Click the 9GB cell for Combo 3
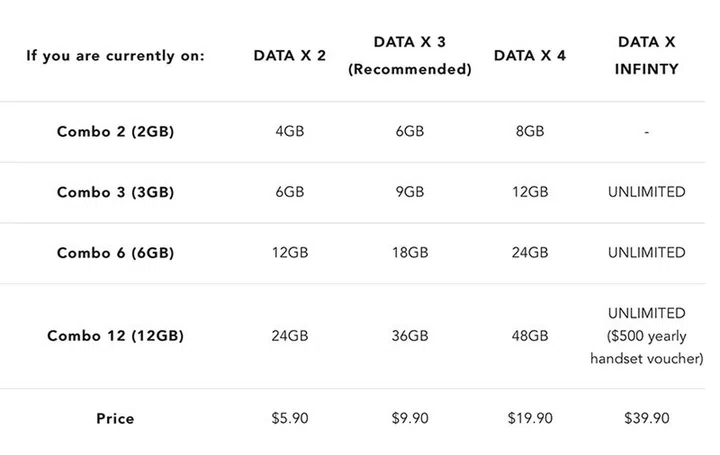The width and height of the screenshot is (720, 455). 409,192
